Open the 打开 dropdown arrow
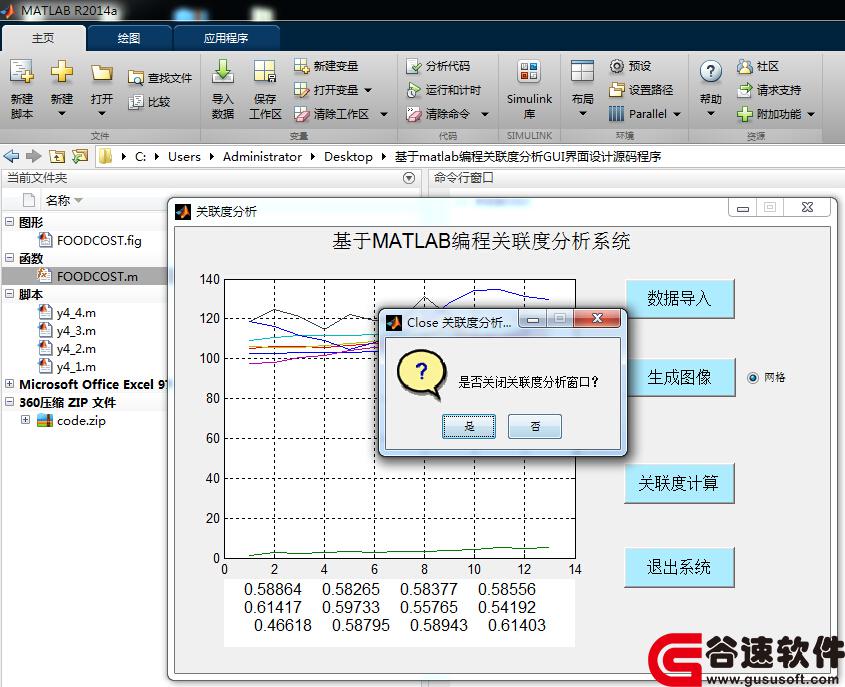Image resolution: width=845 pixels, height=687 pixels. point(101,114)
